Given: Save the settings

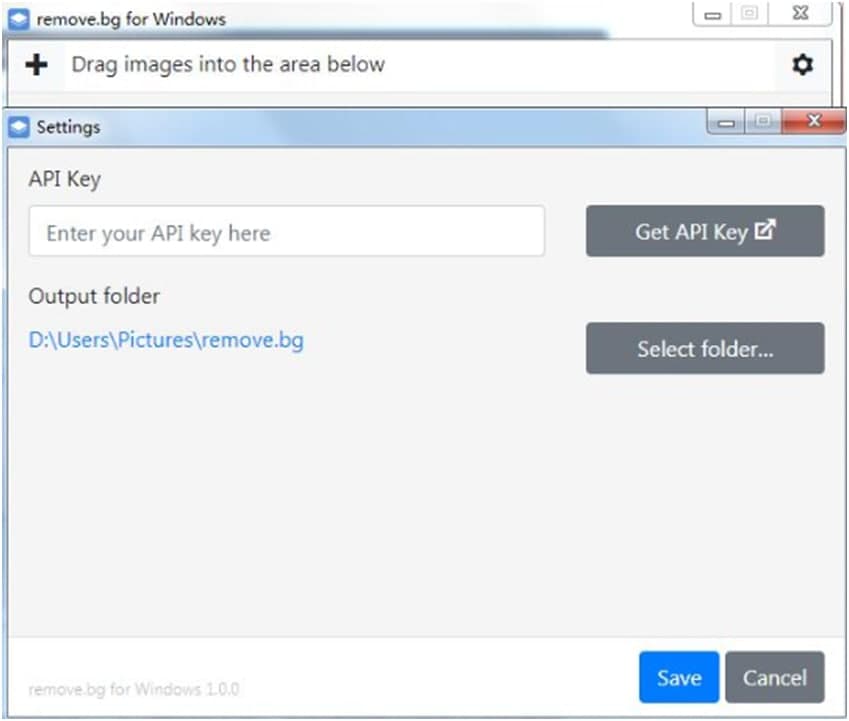Looking at the screenshot, I should click(678, 678).
